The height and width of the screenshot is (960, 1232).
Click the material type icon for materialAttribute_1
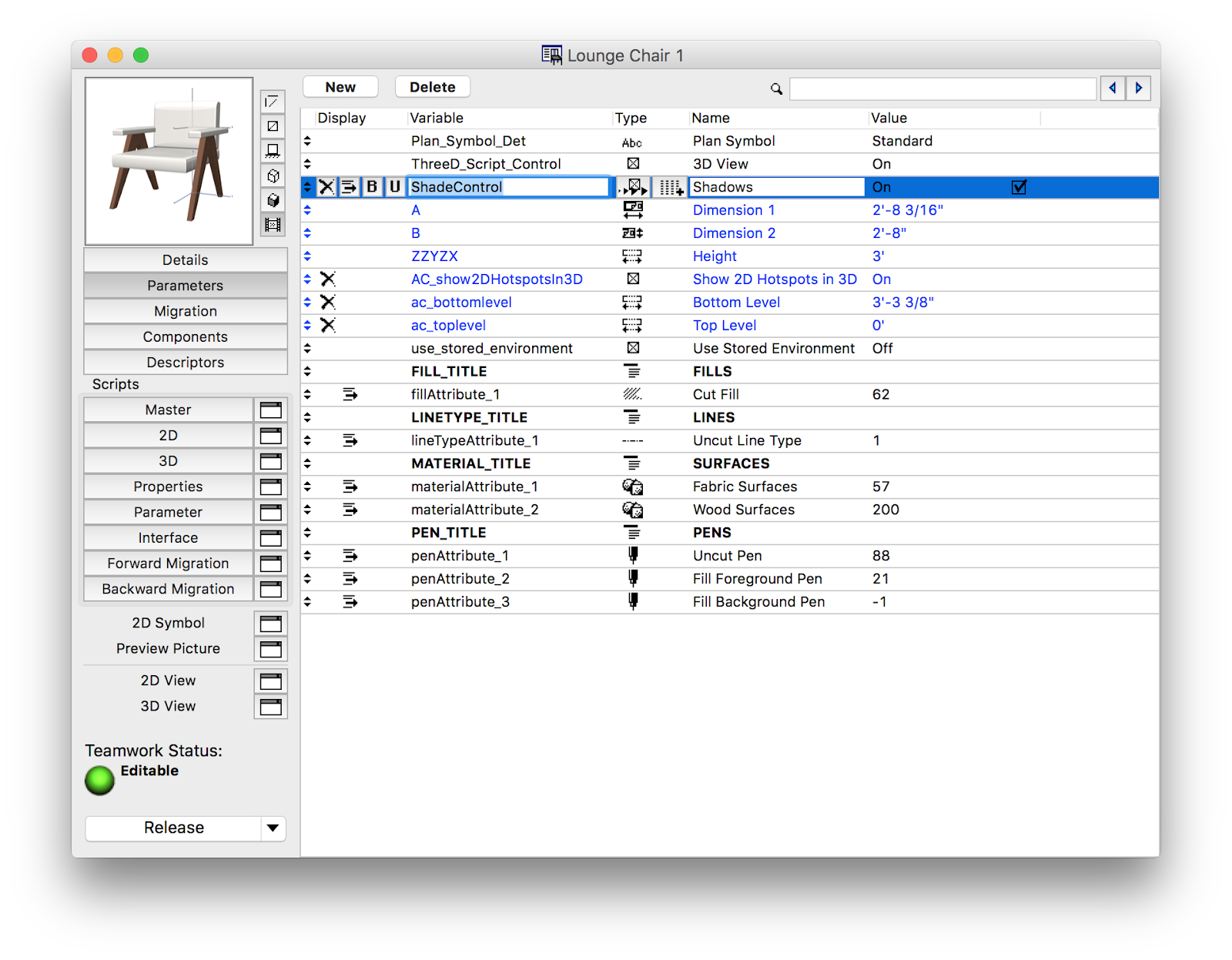tap(633, 487)
